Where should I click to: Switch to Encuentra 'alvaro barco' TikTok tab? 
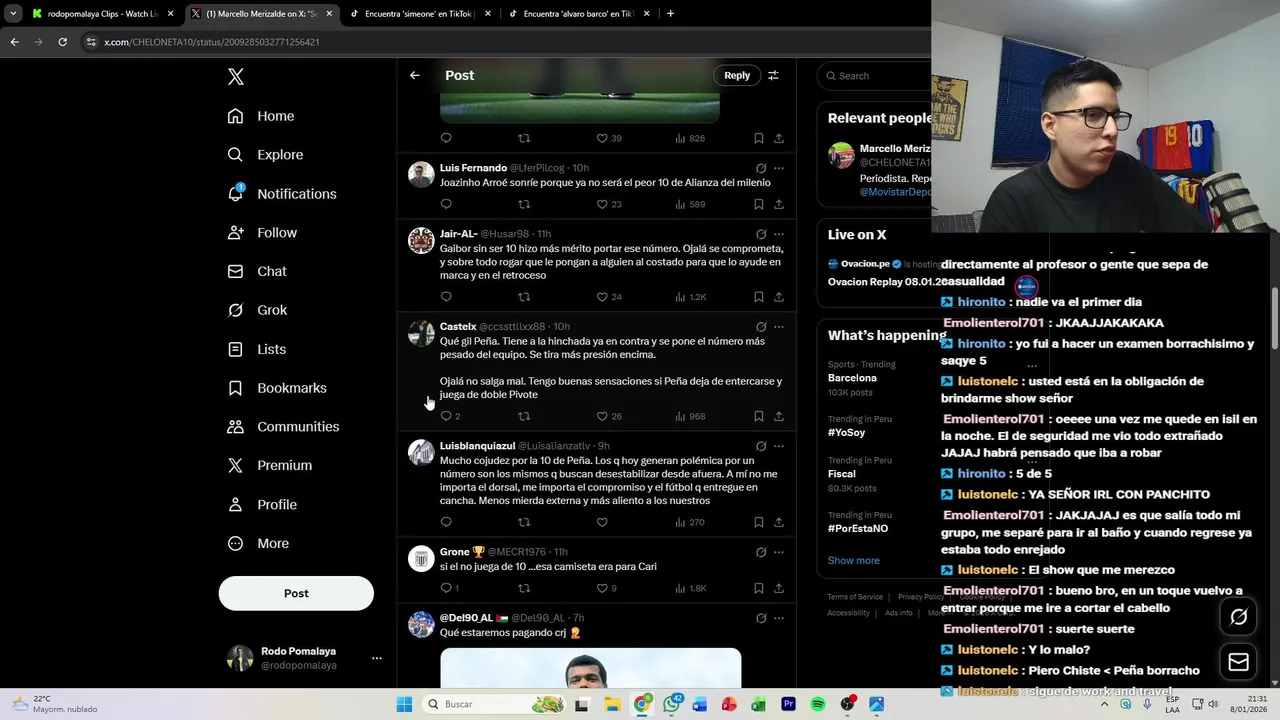pyautogui.click(x=579, y=14)
